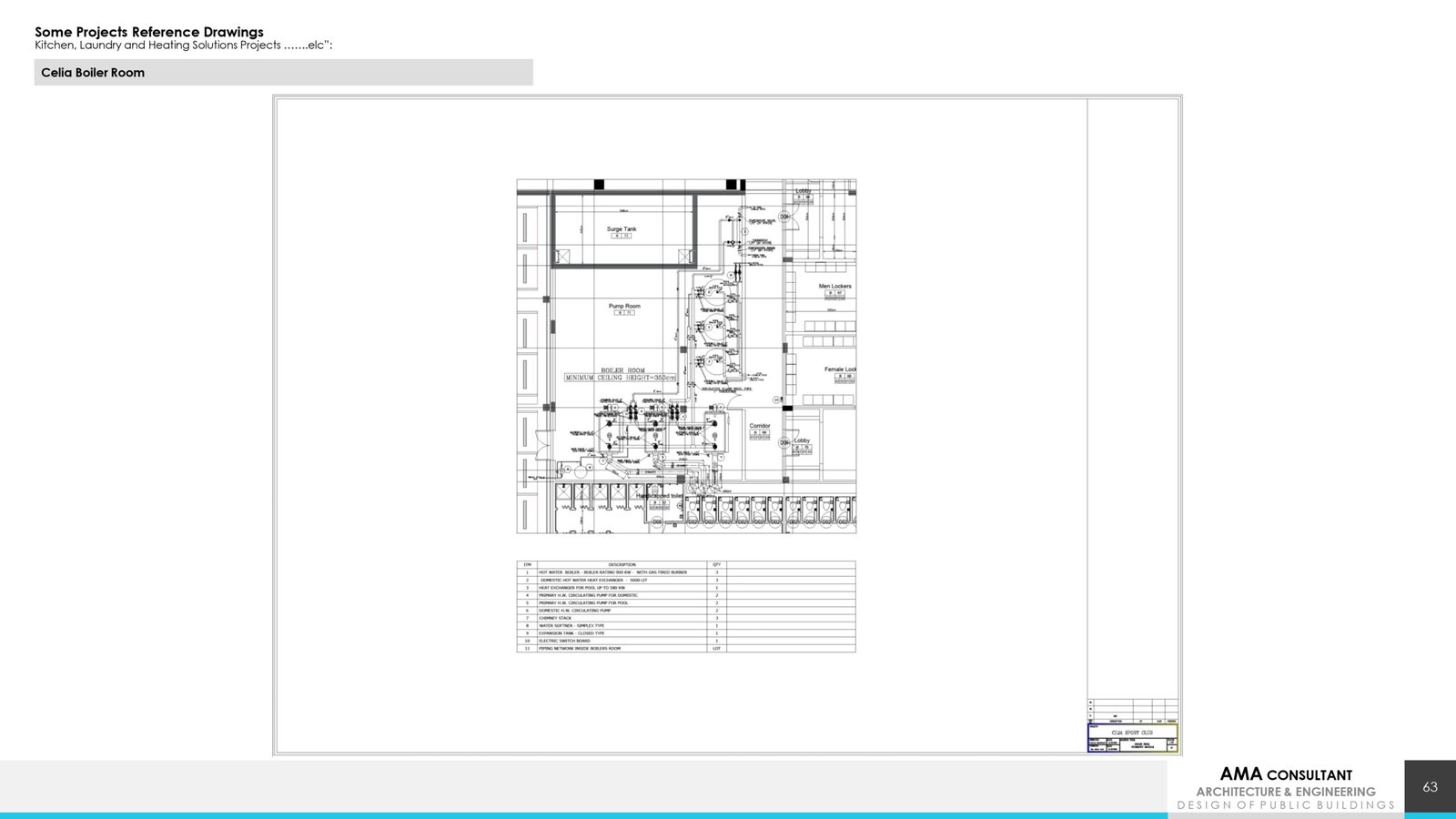Click the Surge Tank room label
Screen dimensions: 1456x819
coord(622,229)
